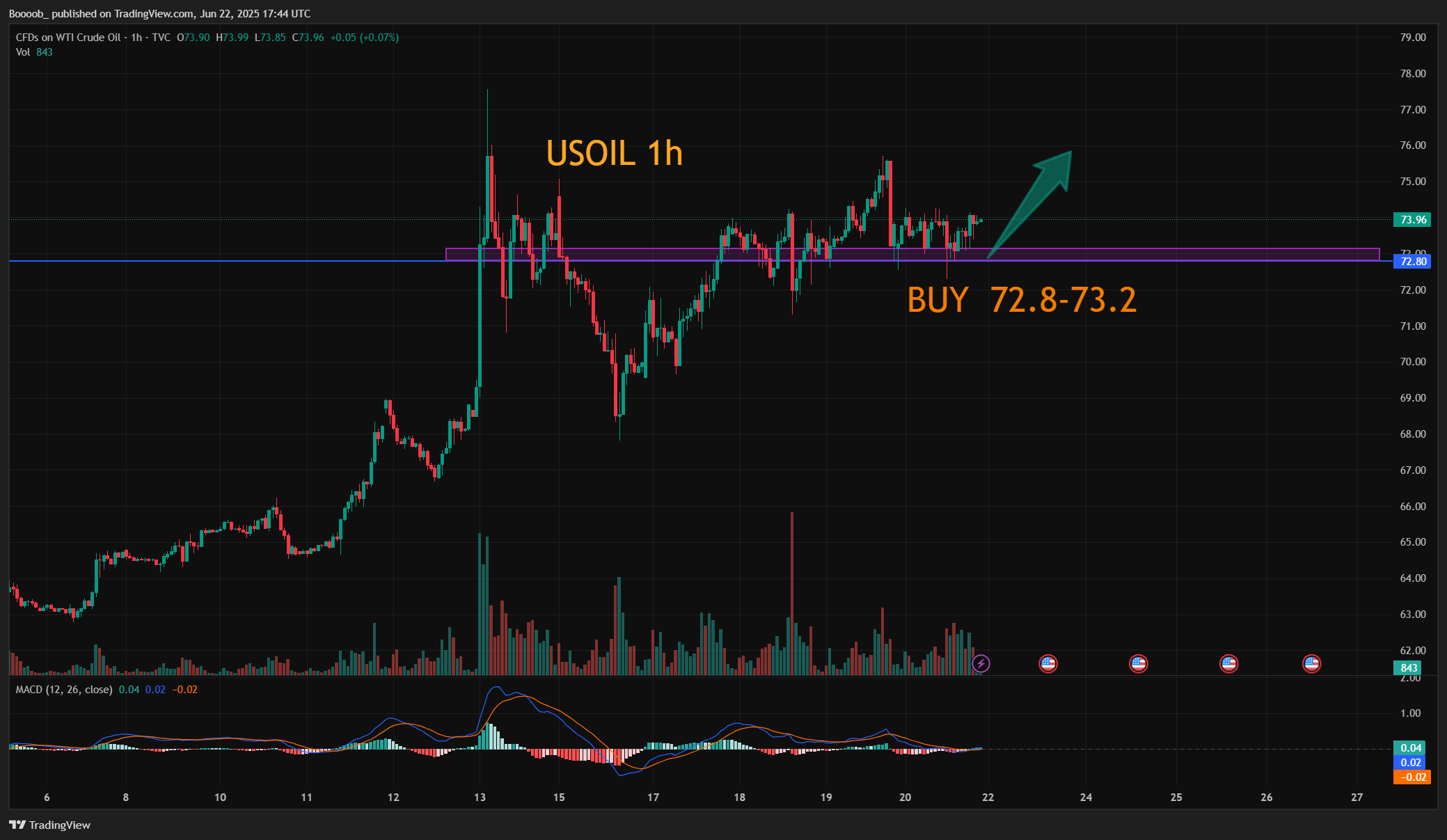The image size is (1447, 840).
Task: Click date label 13 on time axis
Action: (x=480, y=798)
